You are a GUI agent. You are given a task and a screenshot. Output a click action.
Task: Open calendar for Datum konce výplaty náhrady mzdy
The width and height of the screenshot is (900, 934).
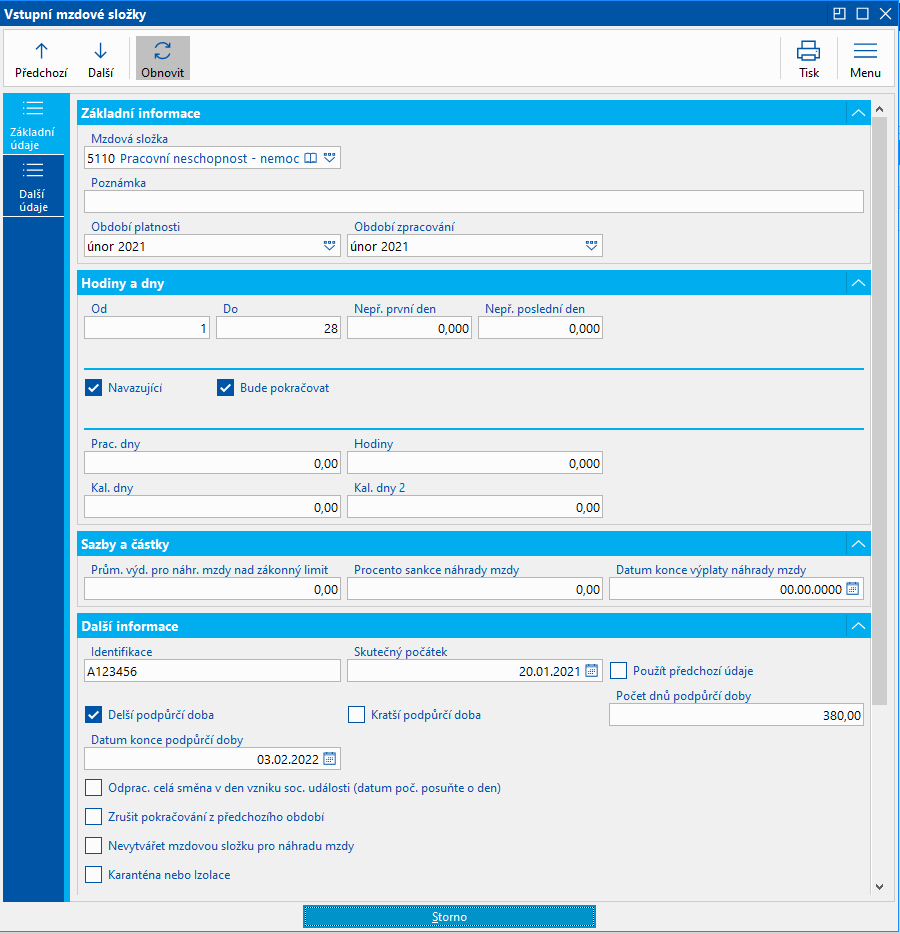pyautogui.click(x=852, y=589)
